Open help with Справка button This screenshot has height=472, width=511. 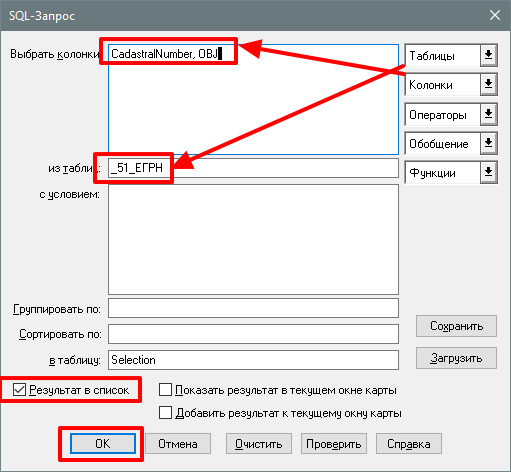click(x=409, y=444)
